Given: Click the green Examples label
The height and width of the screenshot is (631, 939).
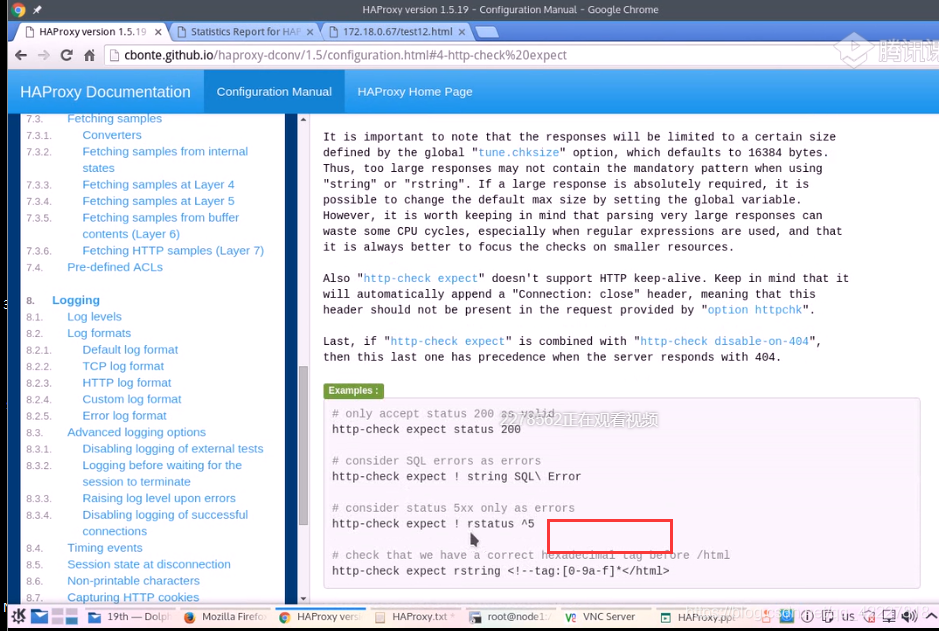Looking at the screenshot, I should pyautogui.click(x=353, y=391).
